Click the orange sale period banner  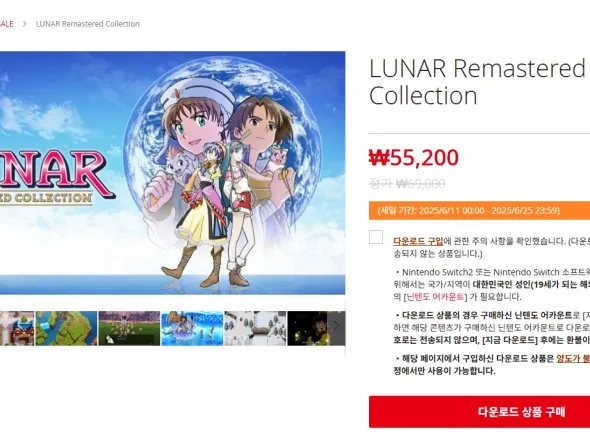479,211
